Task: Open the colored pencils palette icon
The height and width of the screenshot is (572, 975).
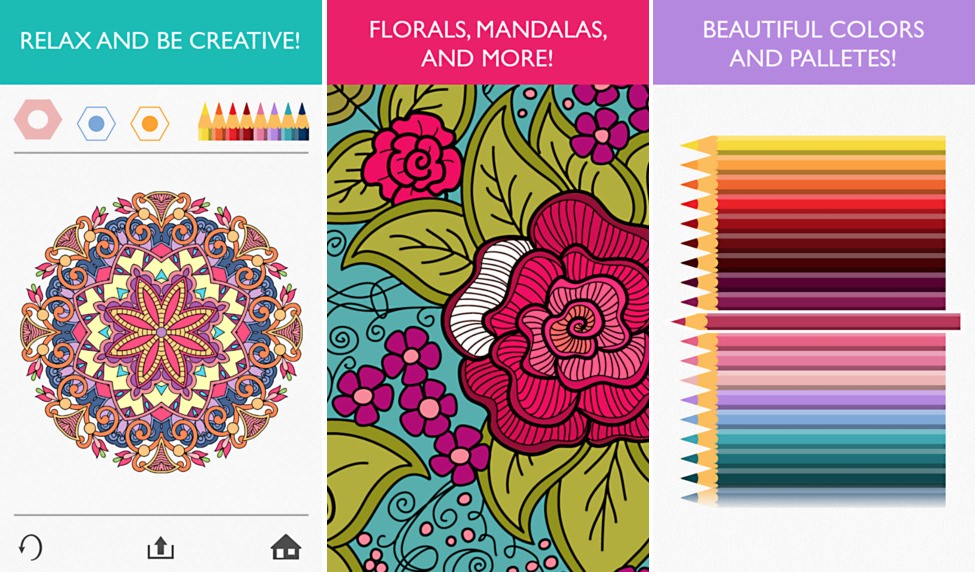Action: click(x=254, y=122)
